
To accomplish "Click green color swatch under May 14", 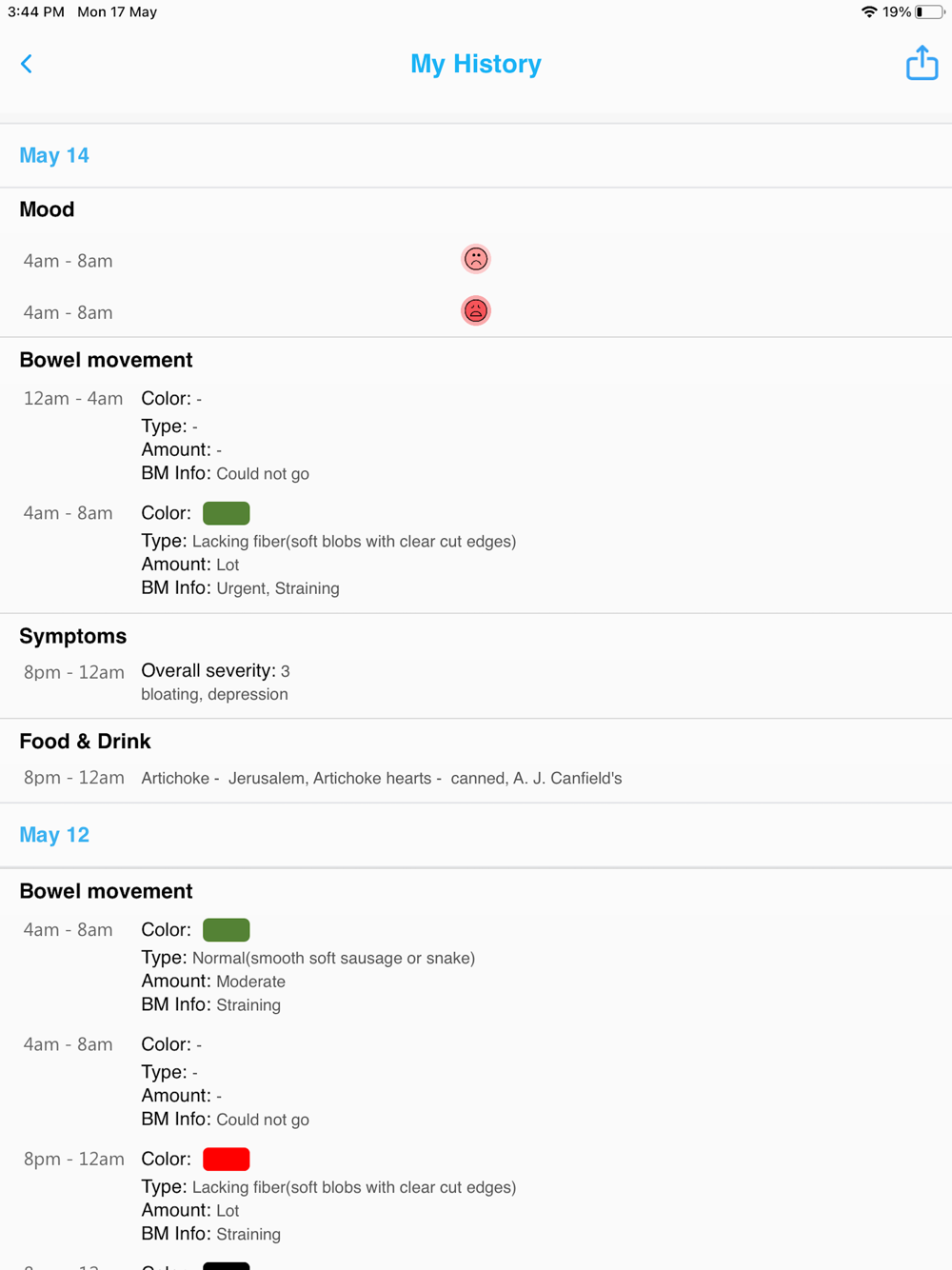I will pyautogui.click(x=227, y=513).
